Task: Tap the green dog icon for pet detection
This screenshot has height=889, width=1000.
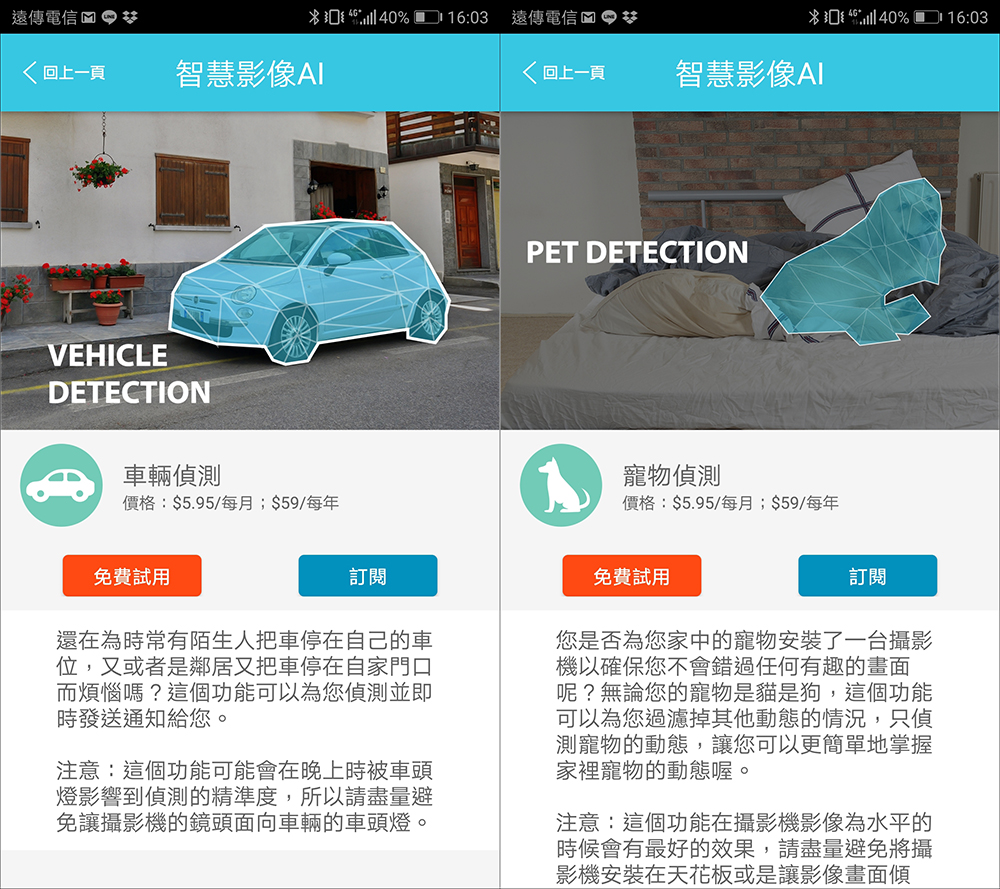Action: click(561, 485)
